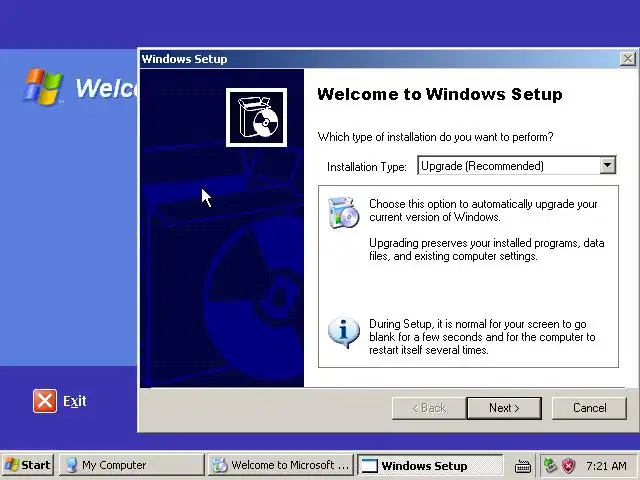Open the Installation Type dropdown arrow
Image resolution: width=640 pixels, height=480 pixels.
(x=607, y=165)
